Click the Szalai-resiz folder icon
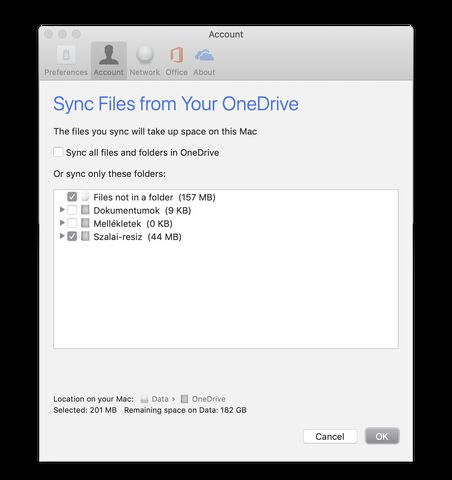This screenshot has height=480, width=452. tap(85, 236)
